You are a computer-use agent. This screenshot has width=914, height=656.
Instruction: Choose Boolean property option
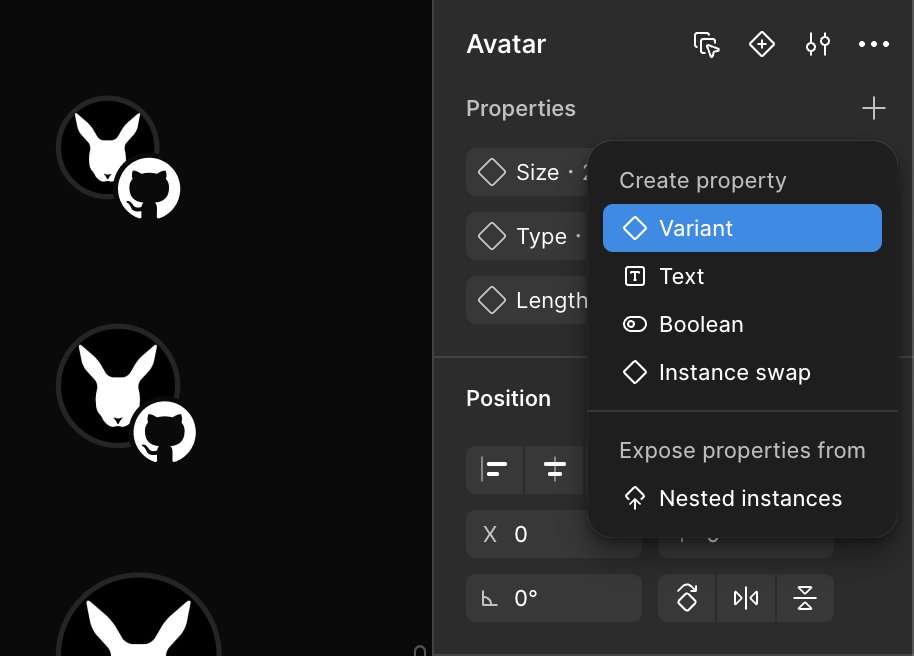742,324
